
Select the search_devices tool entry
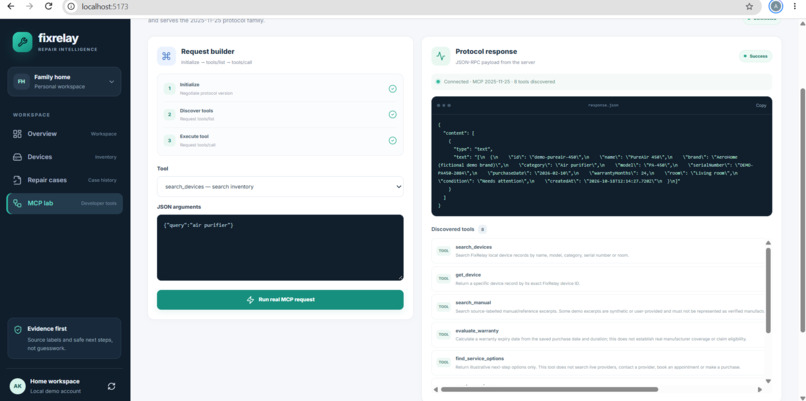point(598,251)
